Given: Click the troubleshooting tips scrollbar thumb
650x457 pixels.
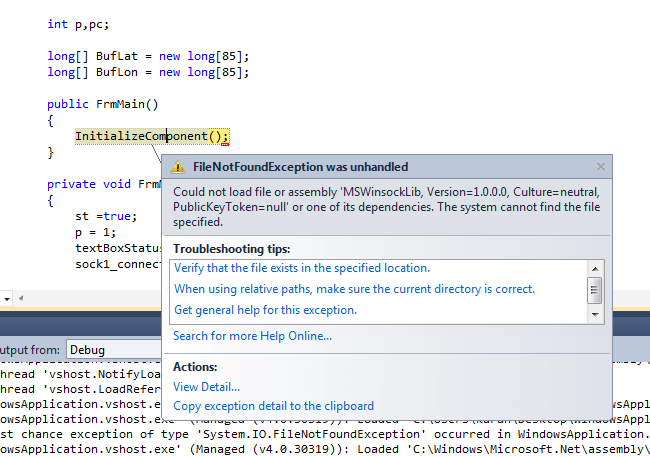Looking at the screenshot, I should pos(594,289).
